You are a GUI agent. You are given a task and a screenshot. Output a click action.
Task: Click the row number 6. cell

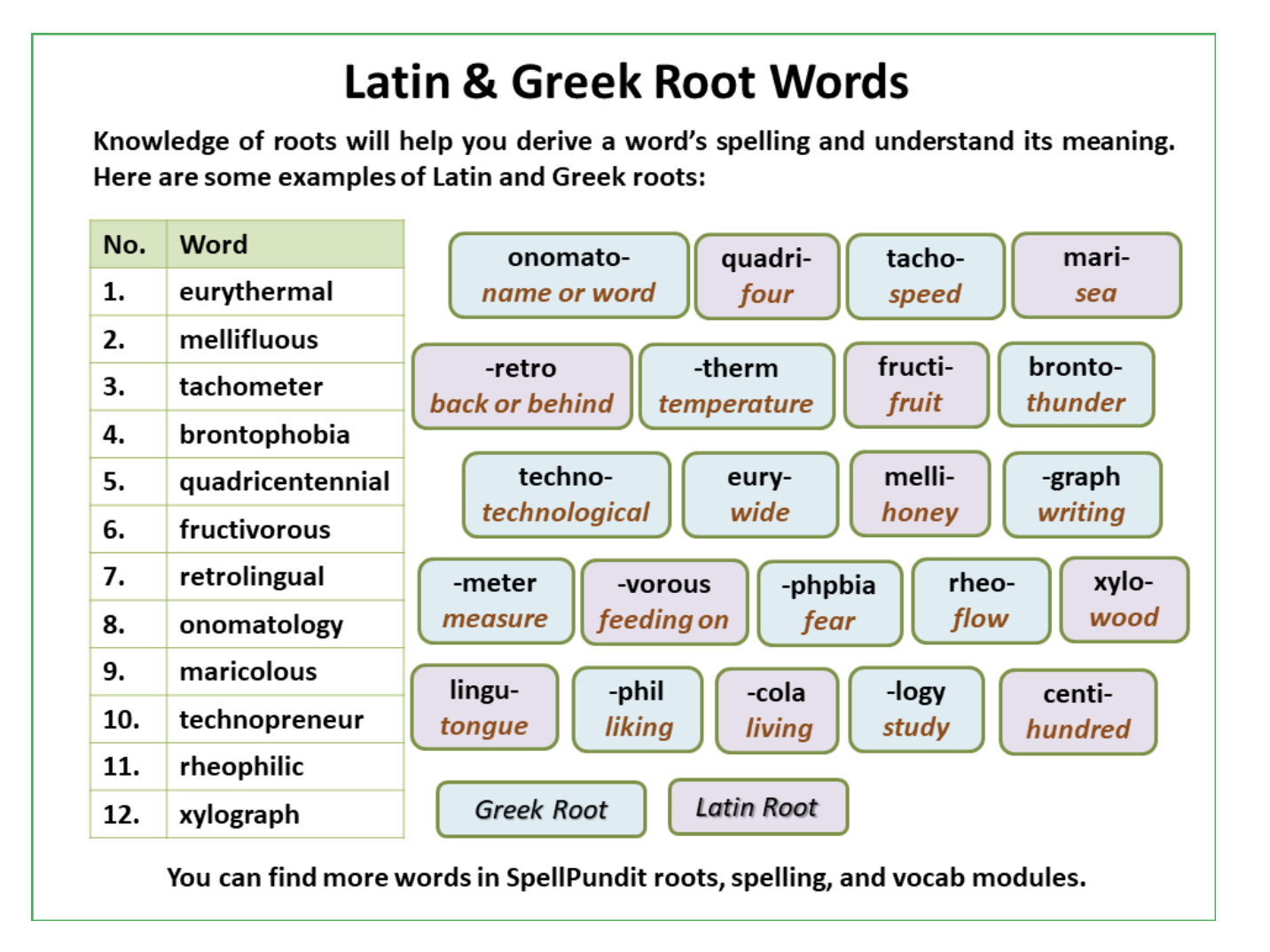pos(129,529)
